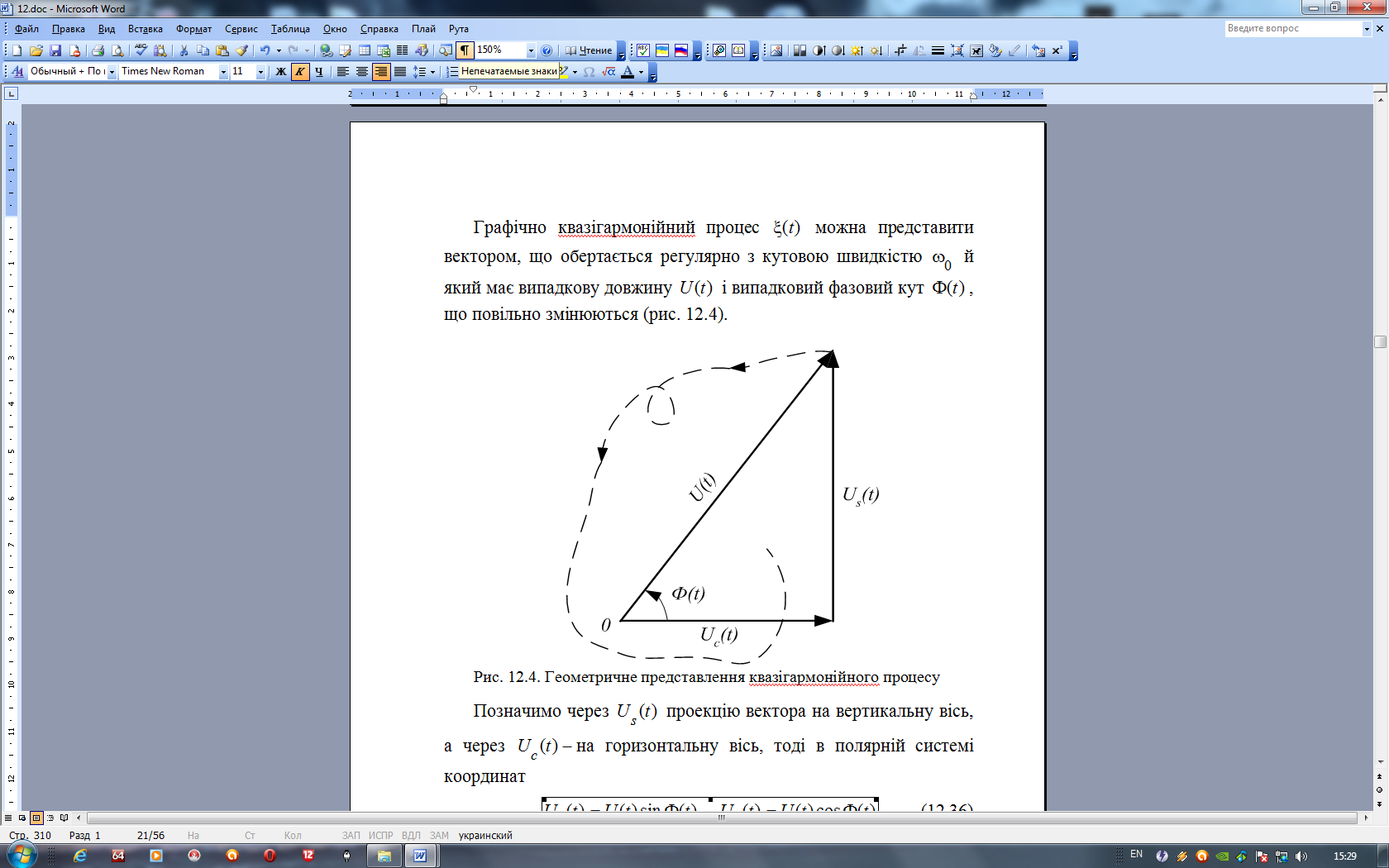Open Word Help with the question mark icon
This screenshot has height=868, width=1389.
(547, 50)
